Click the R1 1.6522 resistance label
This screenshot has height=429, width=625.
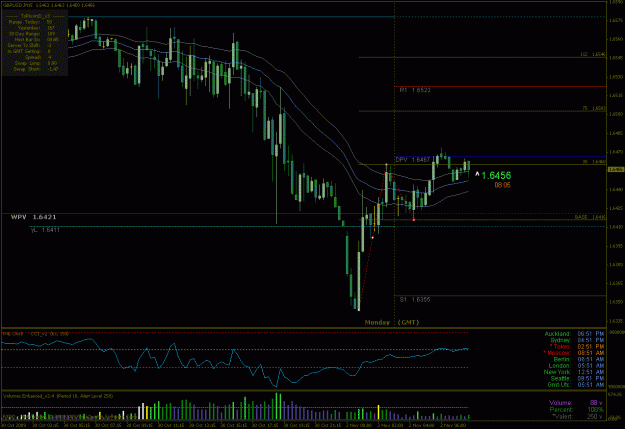(x=415, y=91)
